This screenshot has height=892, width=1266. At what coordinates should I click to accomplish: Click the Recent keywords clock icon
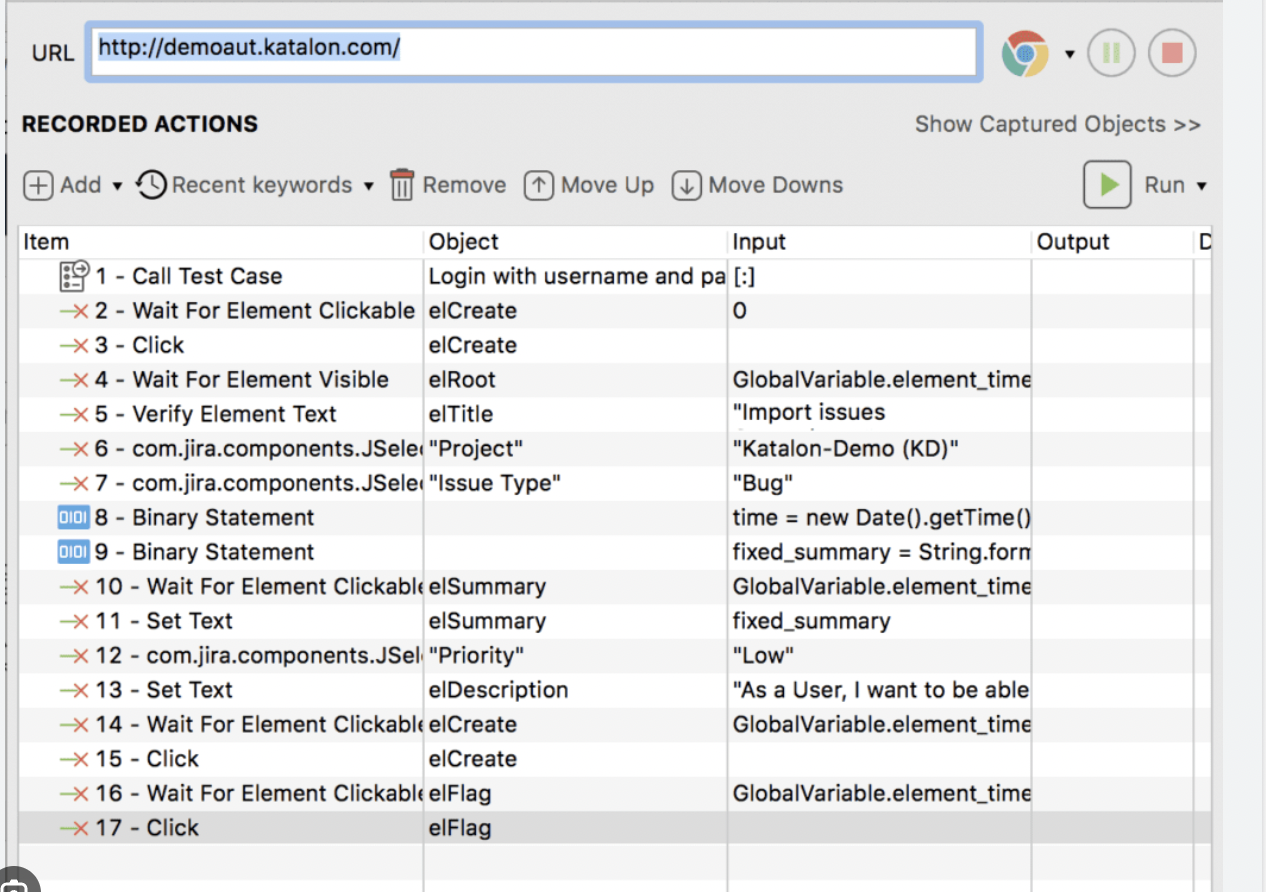pyautogui.click(x=151, y=185)
